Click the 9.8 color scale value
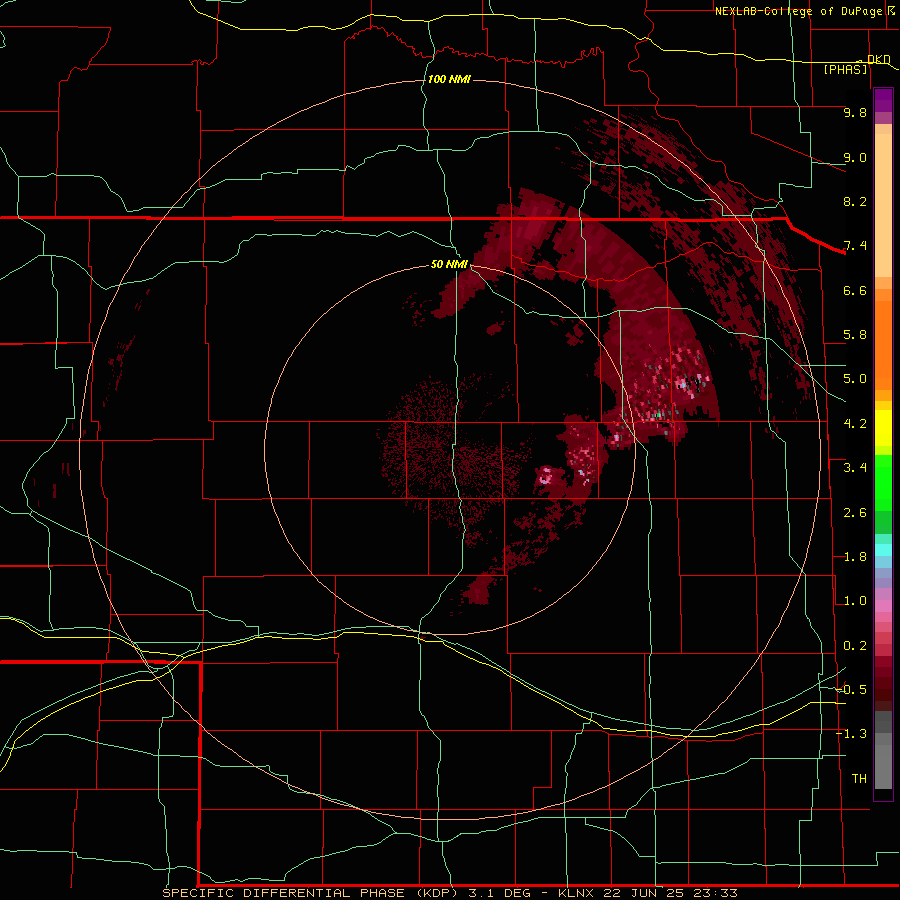Screen dimensions: 900x900 tap(855, 112)
